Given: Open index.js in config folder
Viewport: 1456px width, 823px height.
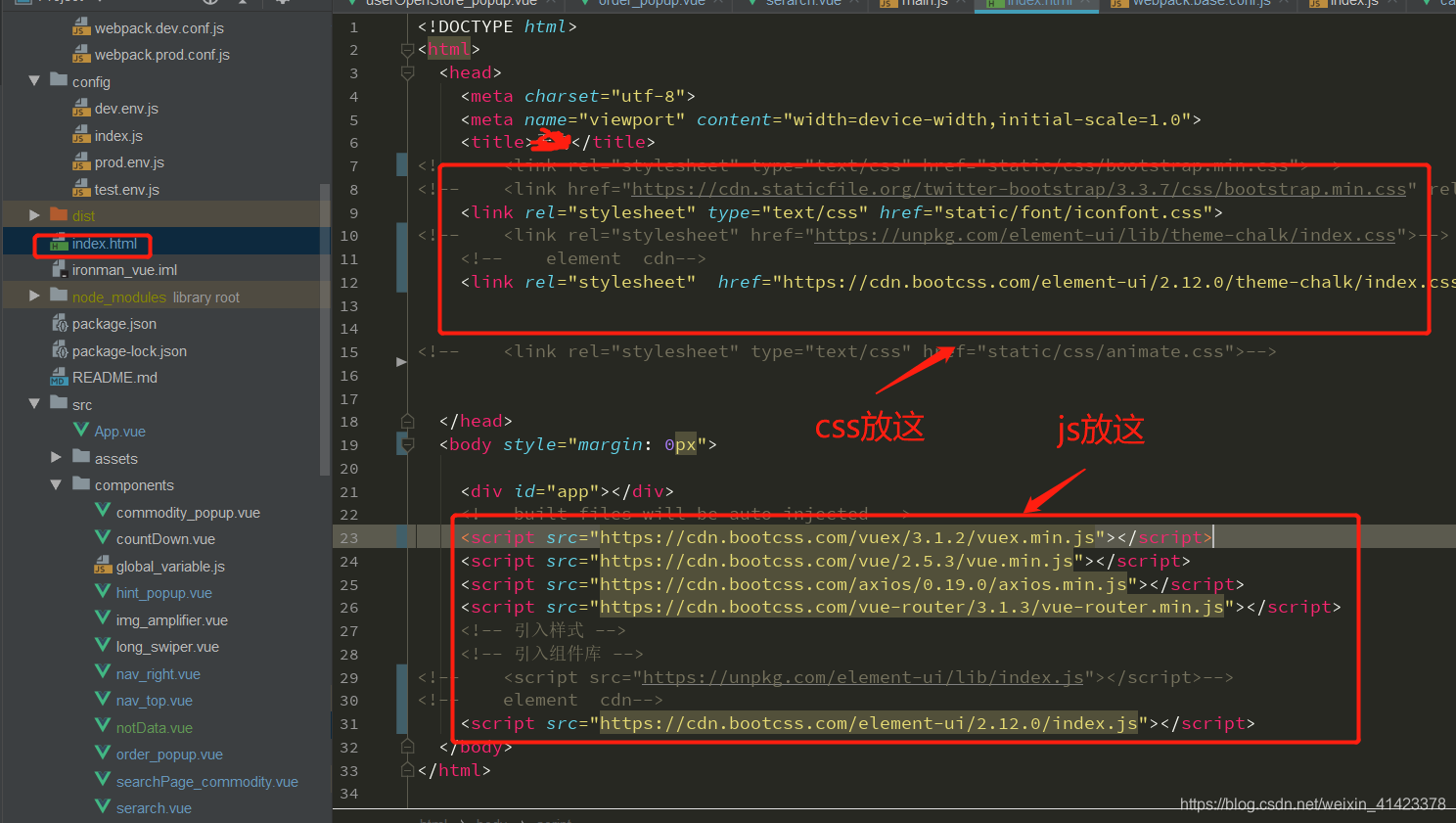Looking at the screenshot, I should [118, 136].
